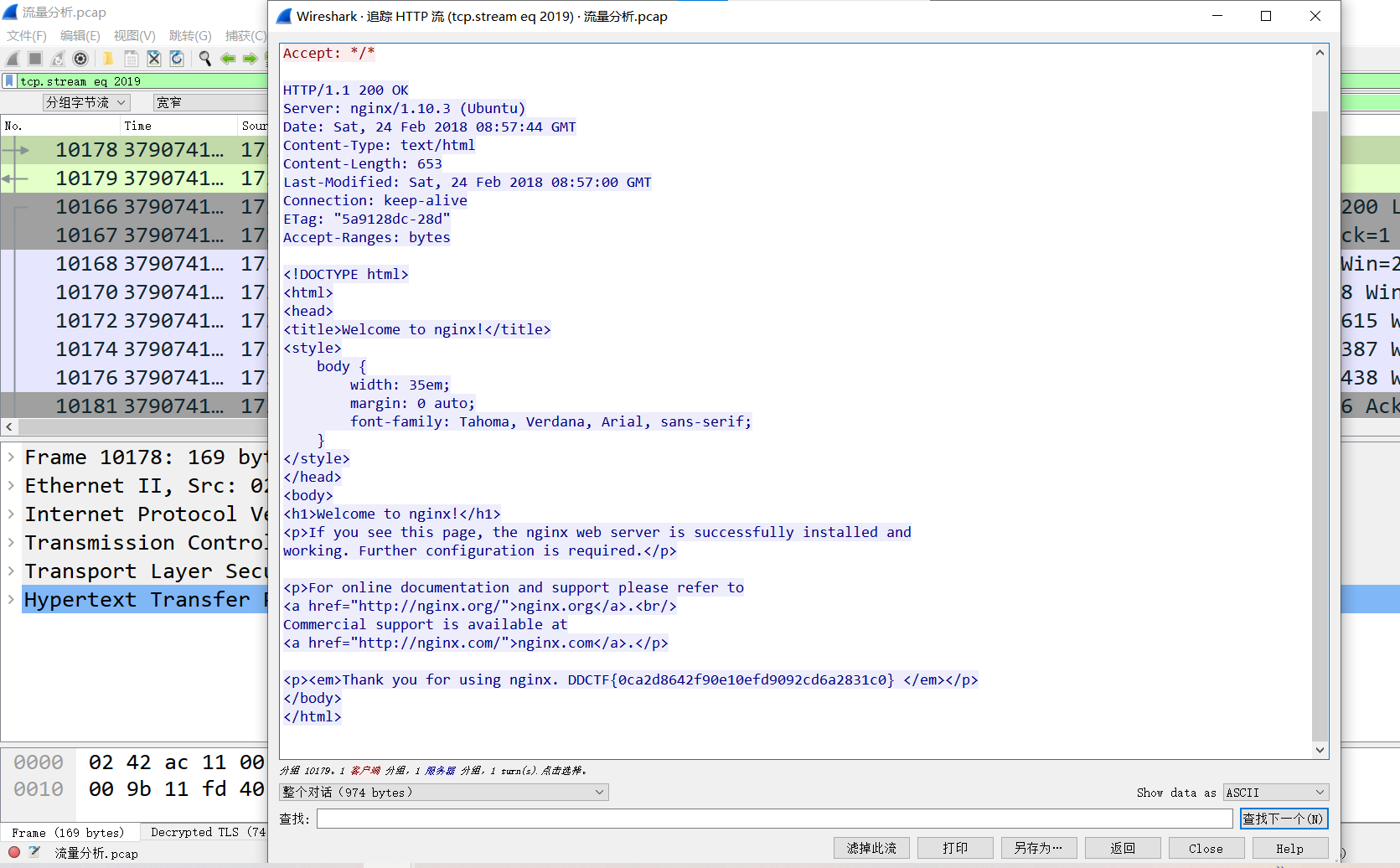Expand the Hypertext Transfer Protocol tree item
This screenshot has width=1400, height=868.
(11, 600)
